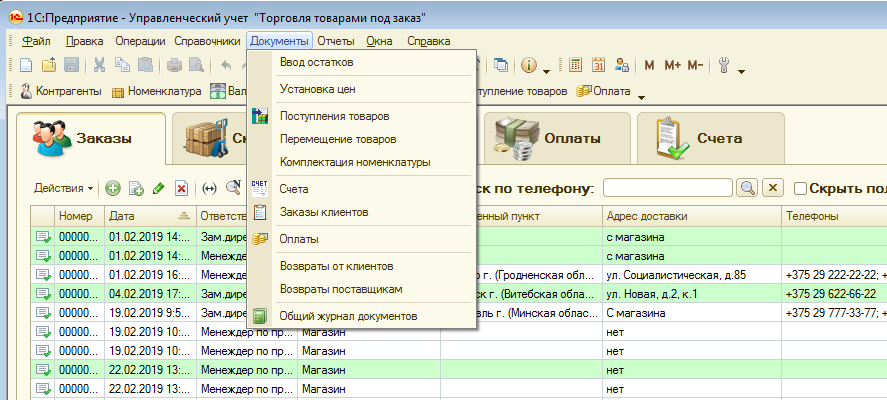
Task: Clear phone search with the X button
Action: tap(772, 188)
